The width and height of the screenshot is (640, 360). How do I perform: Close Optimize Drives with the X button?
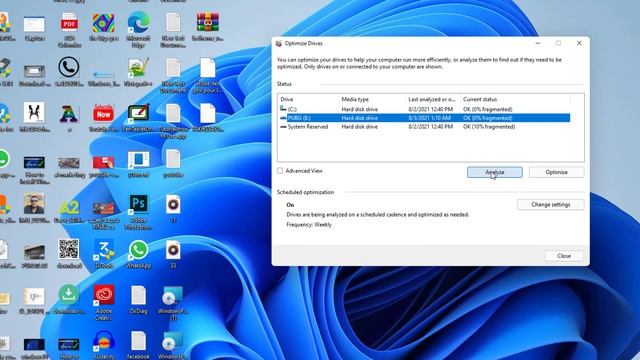click(579, 43)
